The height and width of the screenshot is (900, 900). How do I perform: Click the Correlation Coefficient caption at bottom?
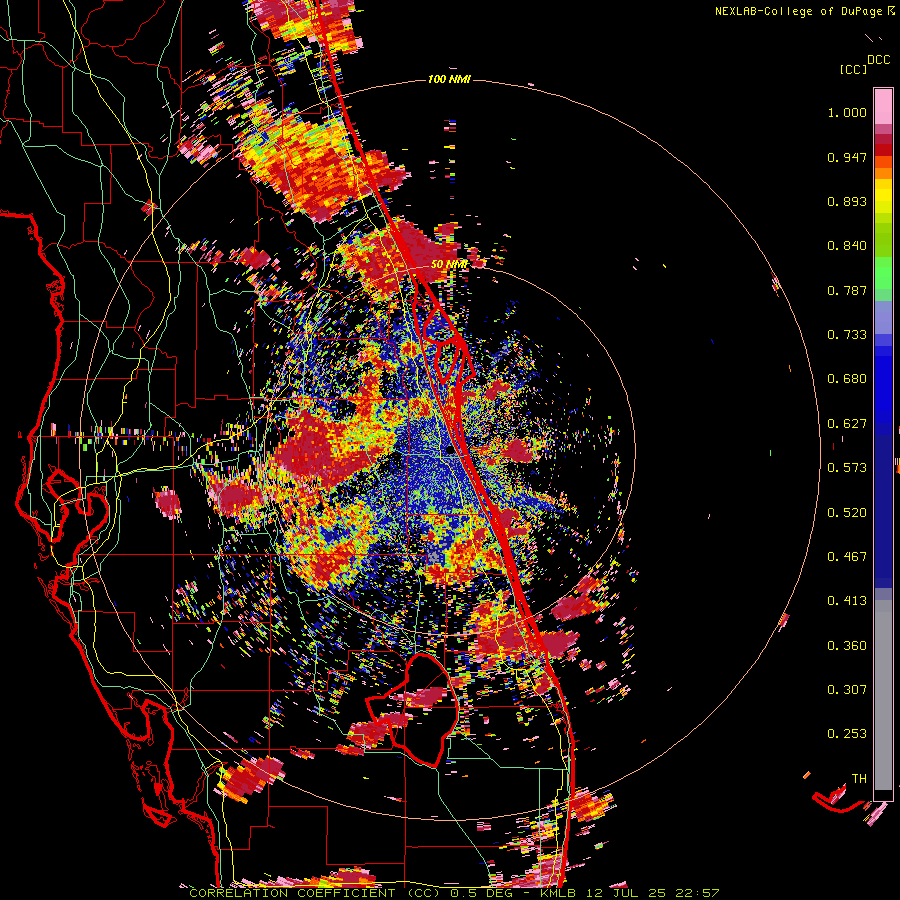point(454,893)
